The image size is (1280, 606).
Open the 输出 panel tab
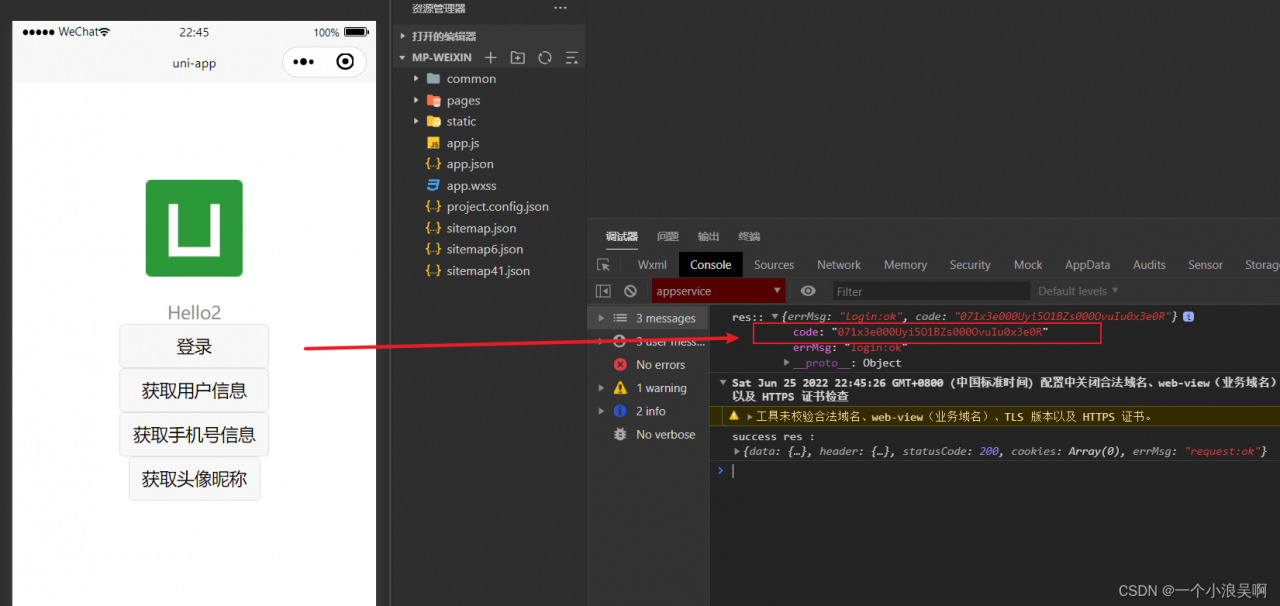(709, 237)
